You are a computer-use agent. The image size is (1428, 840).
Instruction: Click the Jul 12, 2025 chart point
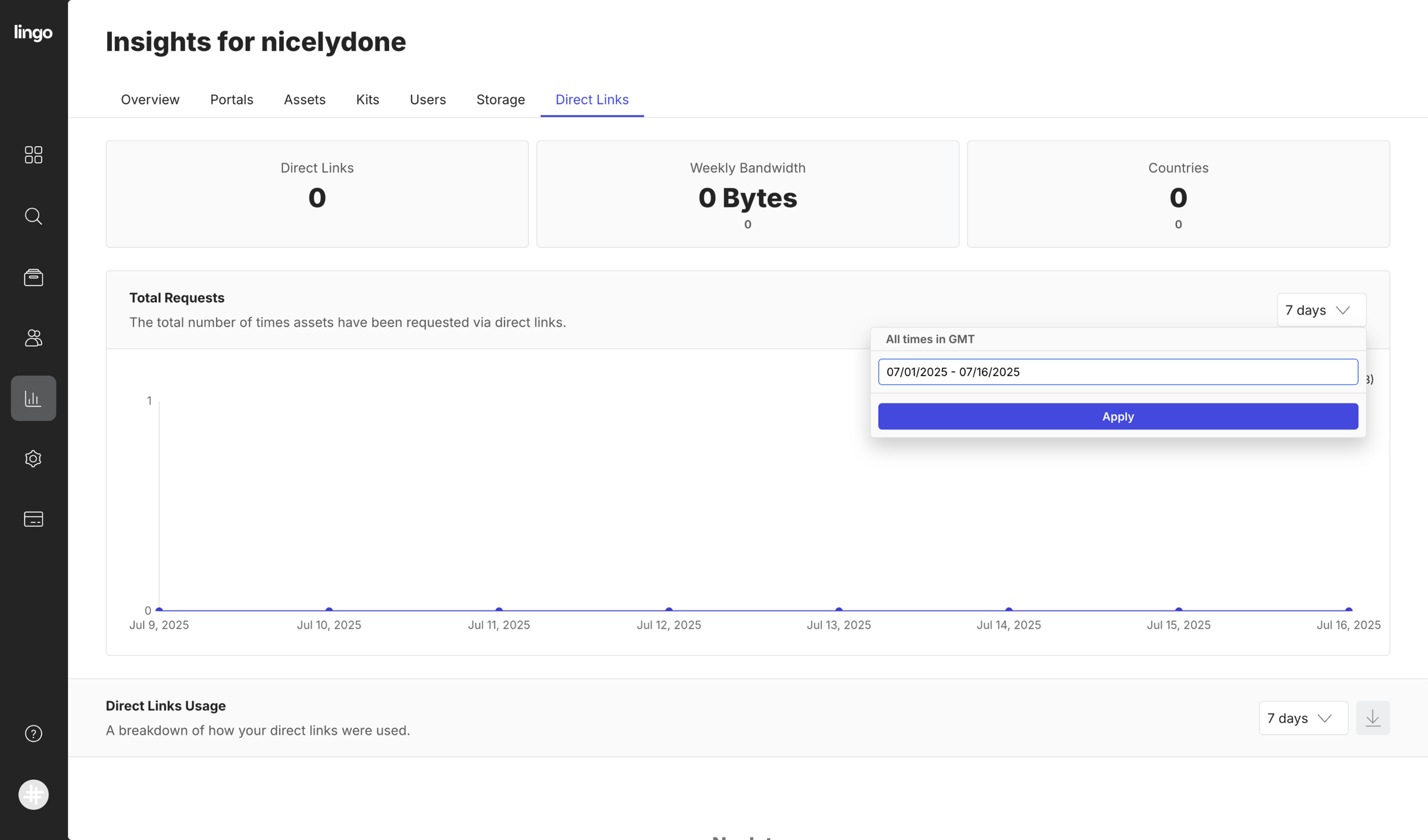(669, 610)
